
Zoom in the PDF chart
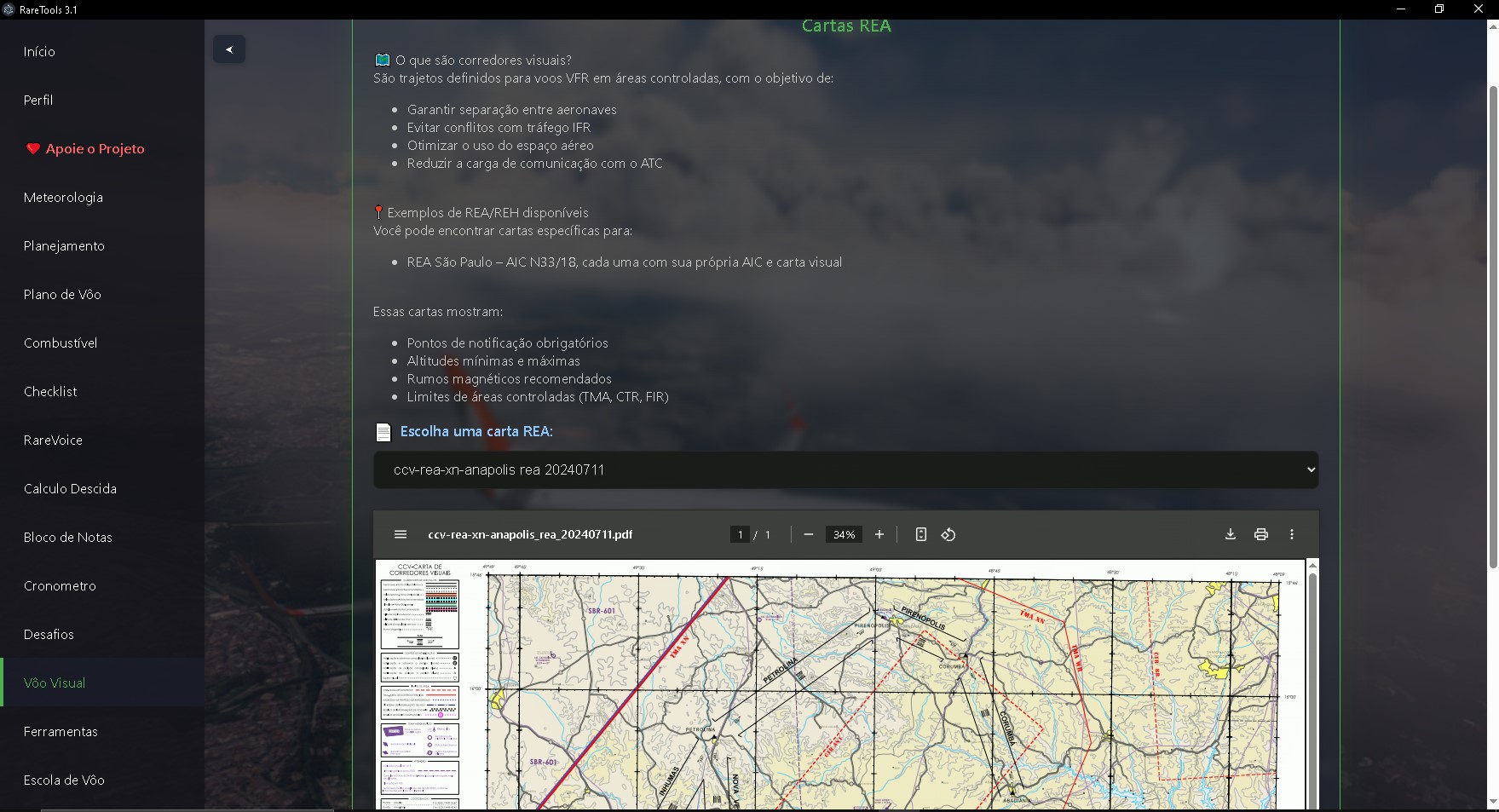(879, 534)
